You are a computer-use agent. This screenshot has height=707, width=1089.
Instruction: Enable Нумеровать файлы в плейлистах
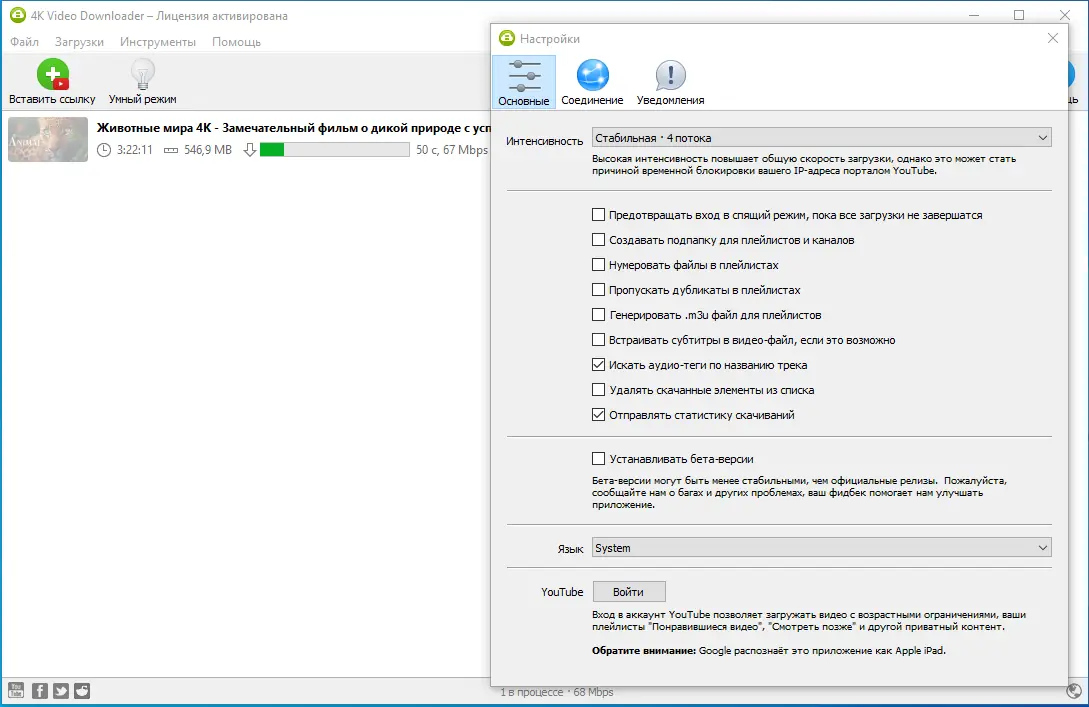click(x=598, y=265)
